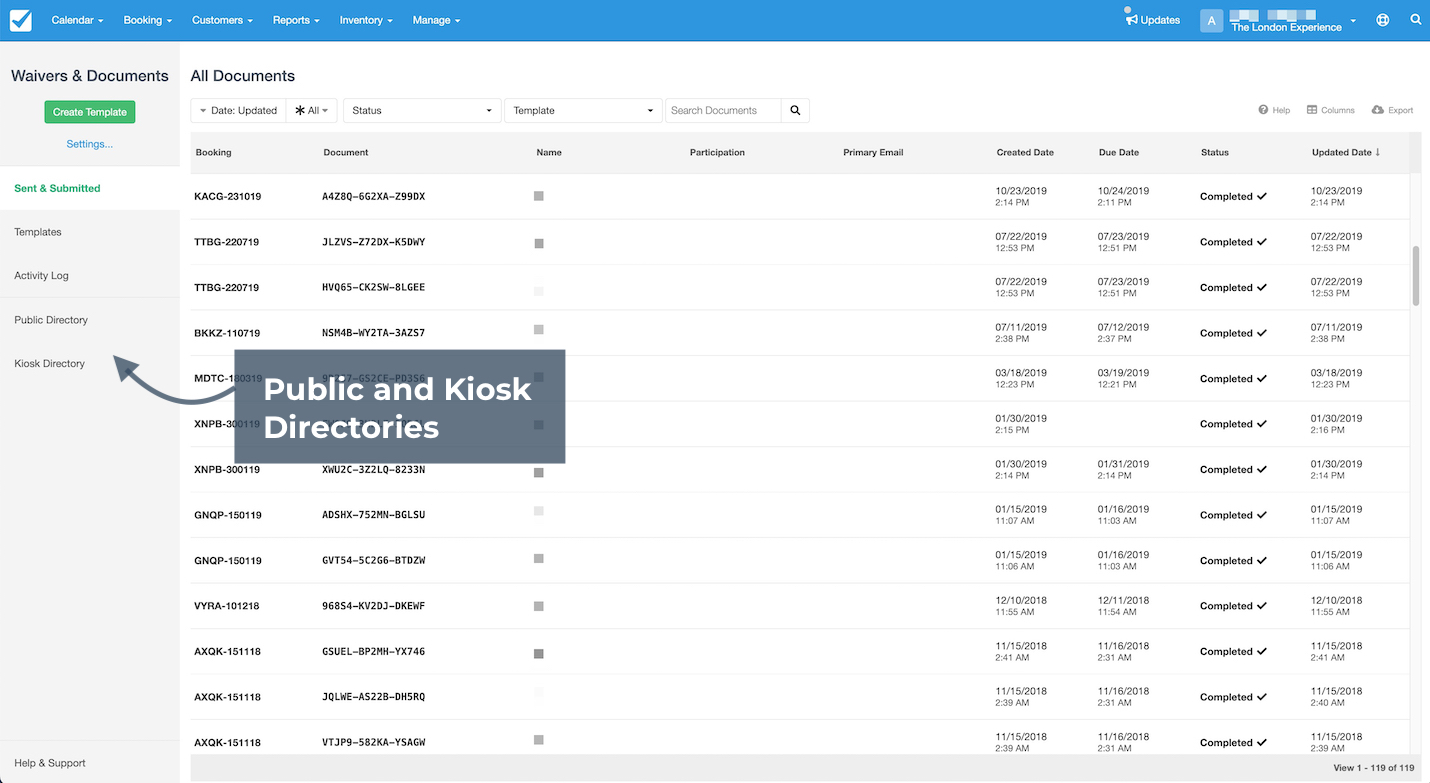The image size is (1430, 783).
Task: Select Sent & Submitted in sidebar
Action: pyautogui.click(x=57, y=188)
